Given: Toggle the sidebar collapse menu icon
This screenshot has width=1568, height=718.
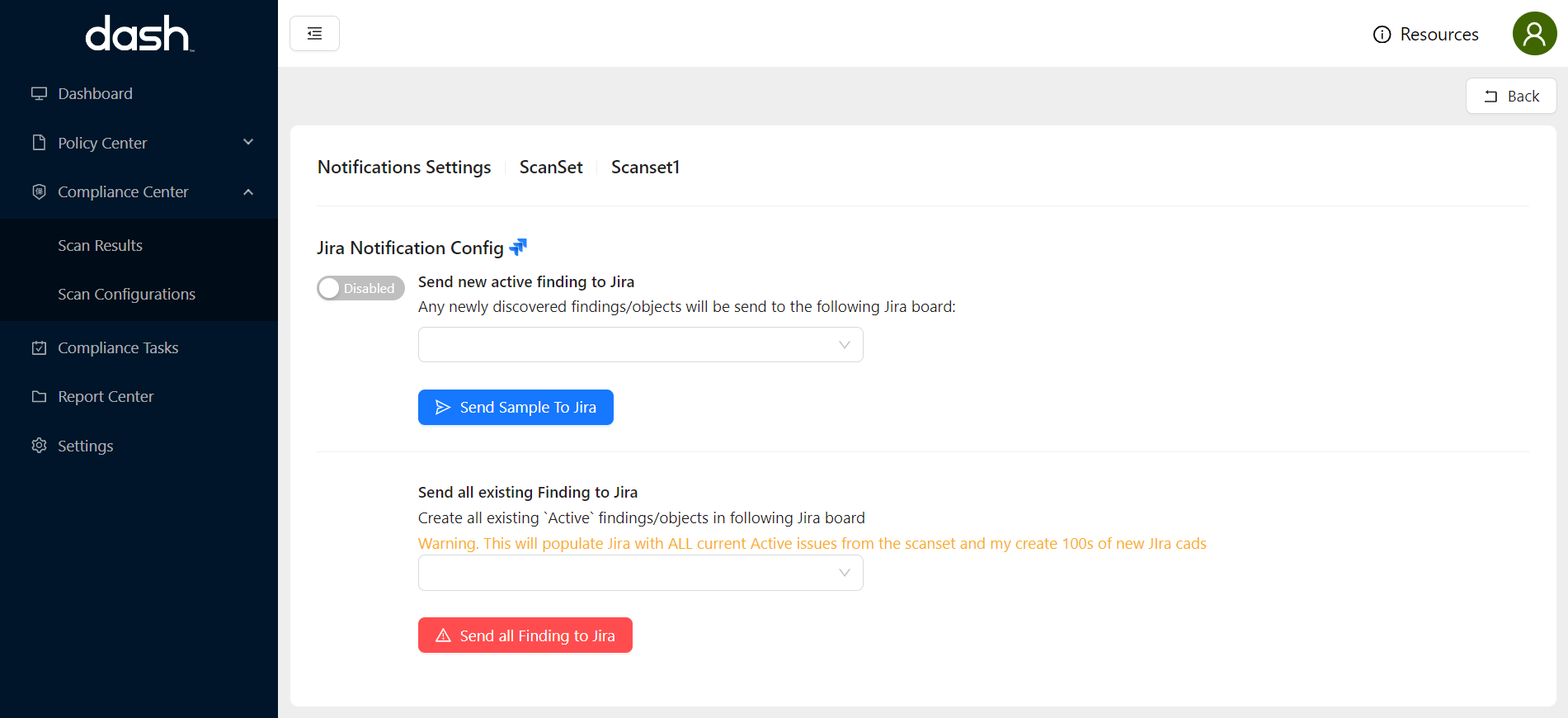Looking at the screenshot, I should point(314,34).
